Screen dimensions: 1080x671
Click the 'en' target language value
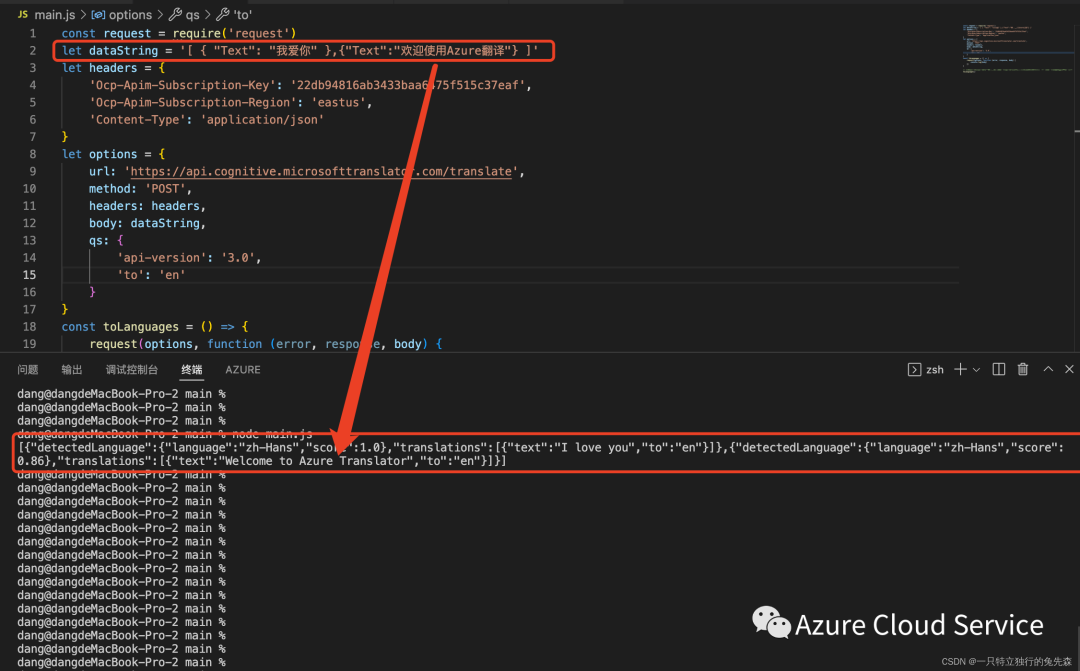(x=172, y=275)
